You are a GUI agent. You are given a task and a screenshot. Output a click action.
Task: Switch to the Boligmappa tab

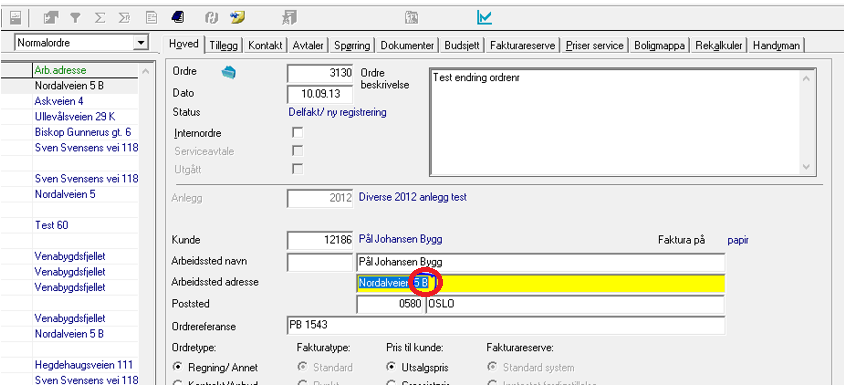[x=659, y=46]
